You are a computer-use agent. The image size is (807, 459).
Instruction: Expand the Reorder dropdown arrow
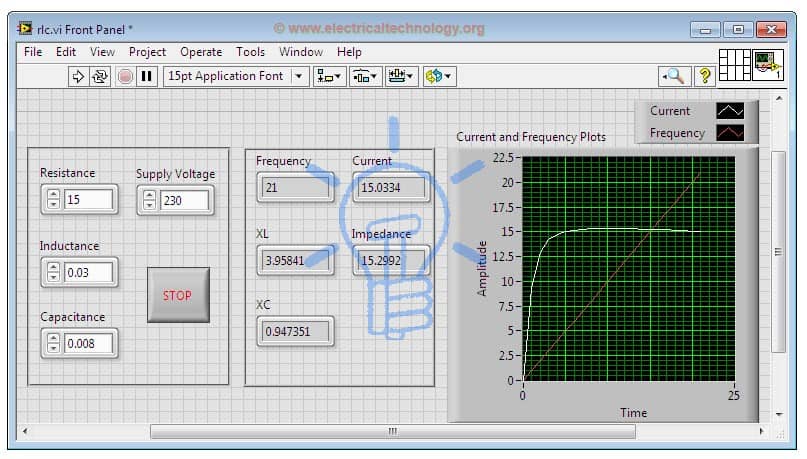coord(448,77)
